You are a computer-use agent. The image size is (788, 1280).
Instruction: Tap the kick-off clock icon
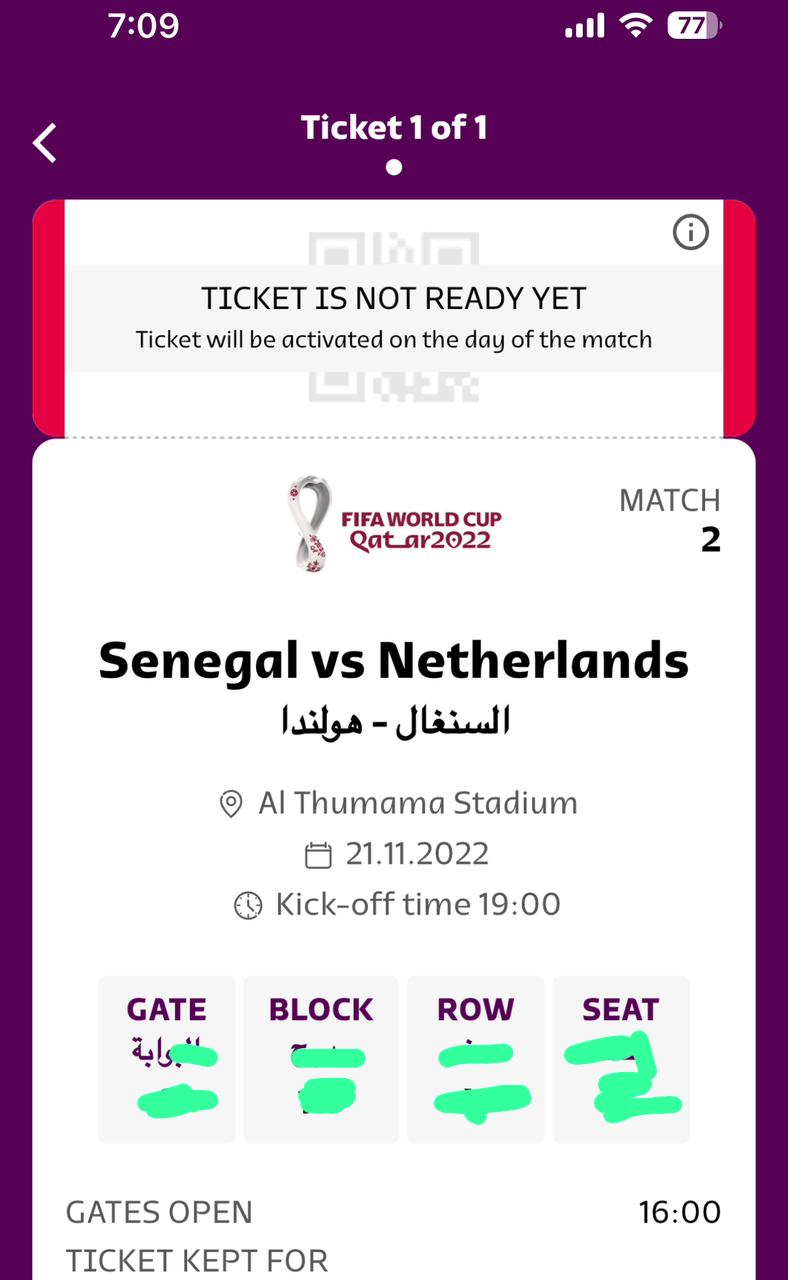pos(247,906)
